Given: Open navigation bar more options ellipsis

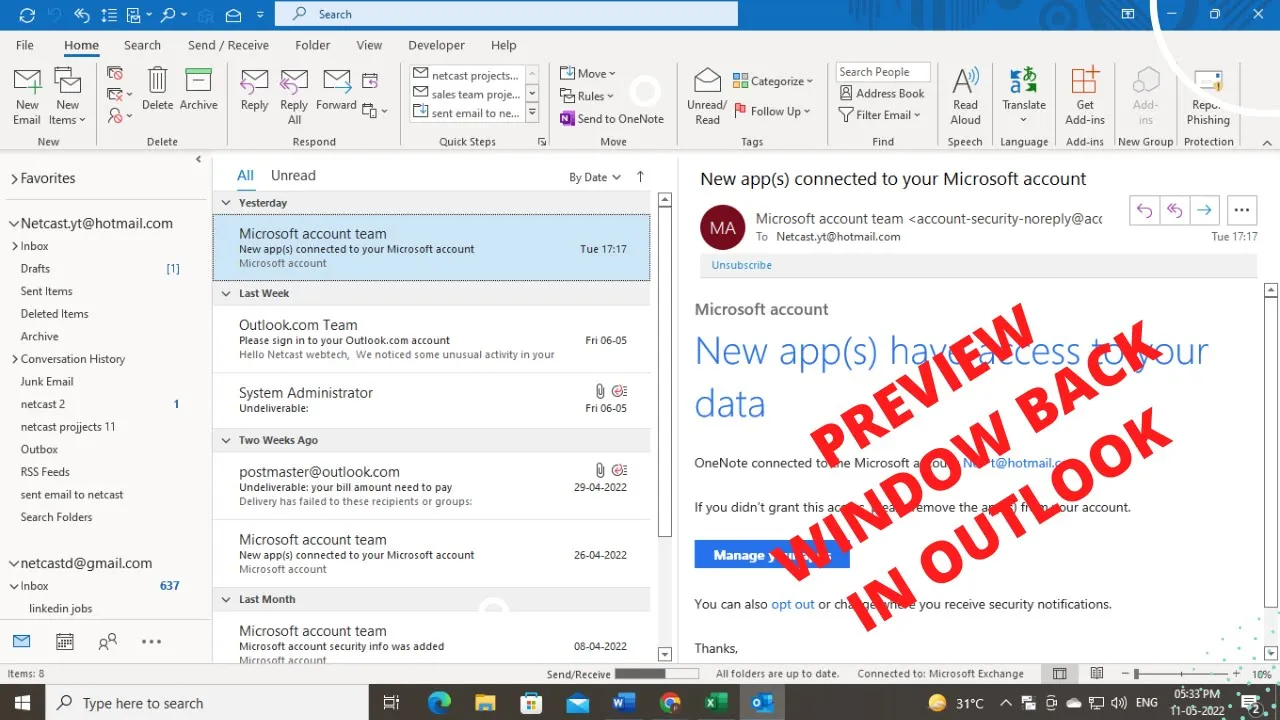Looking at the screenshot, I should tap(151, 641).
